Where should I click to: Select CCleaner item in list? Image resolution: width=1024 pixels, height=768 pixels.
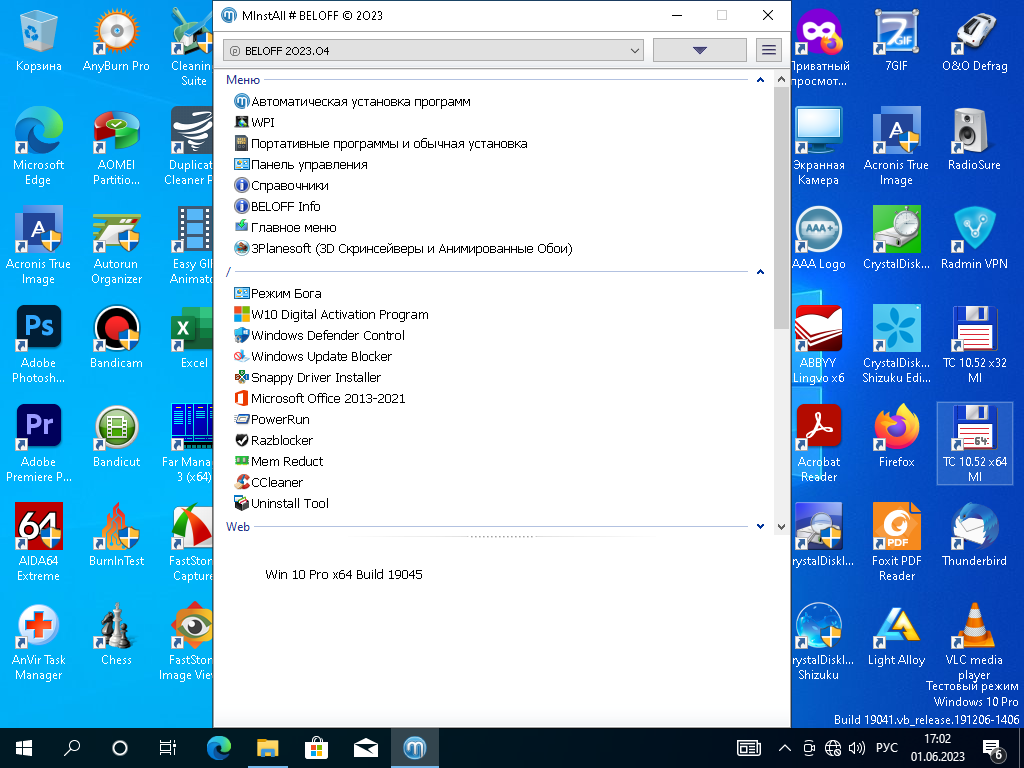pyautogui.click(x=268, y=482)
